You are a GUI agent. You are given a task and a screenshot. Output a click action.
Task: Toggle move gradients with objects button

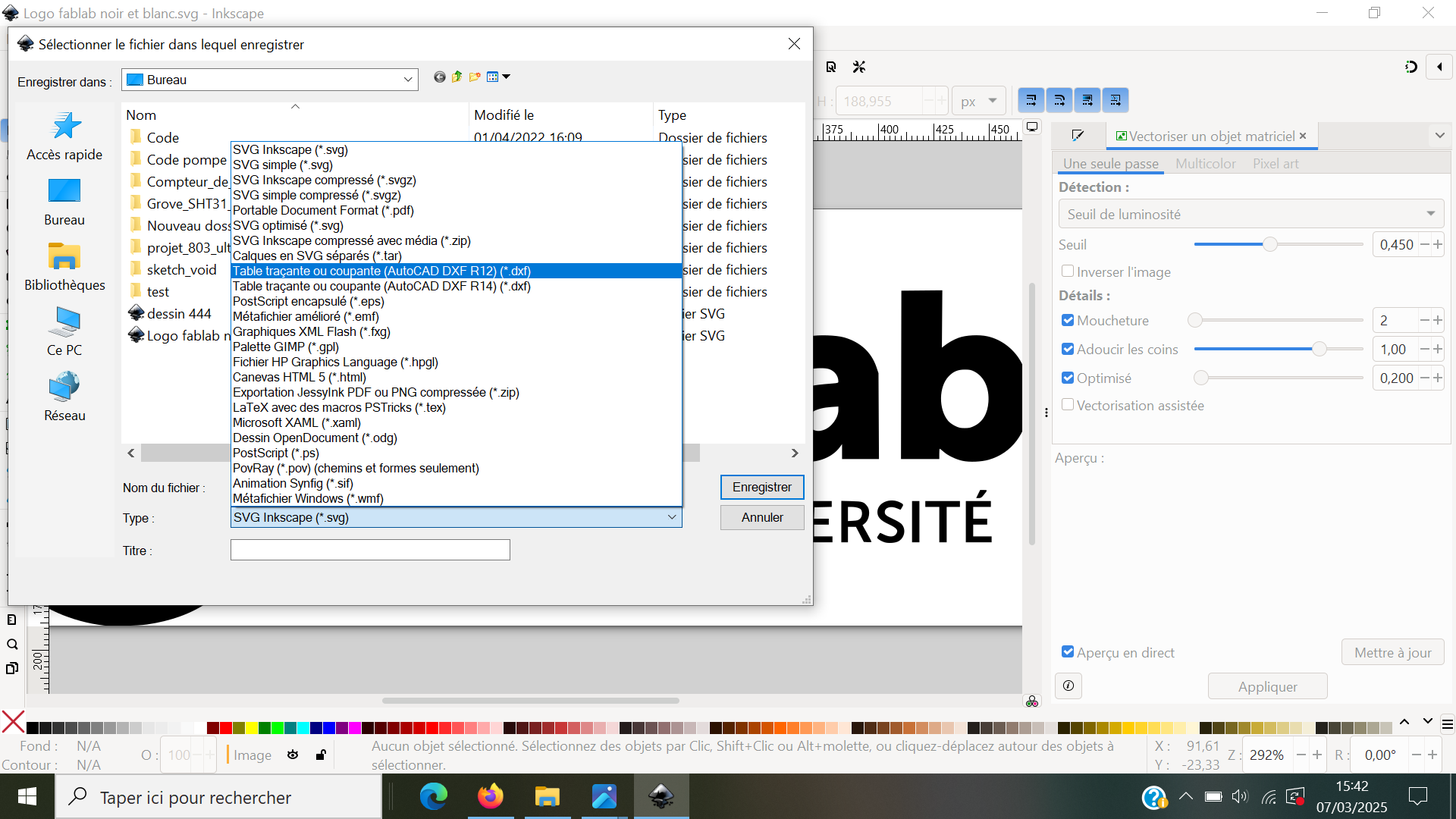tap(1087, 100)
